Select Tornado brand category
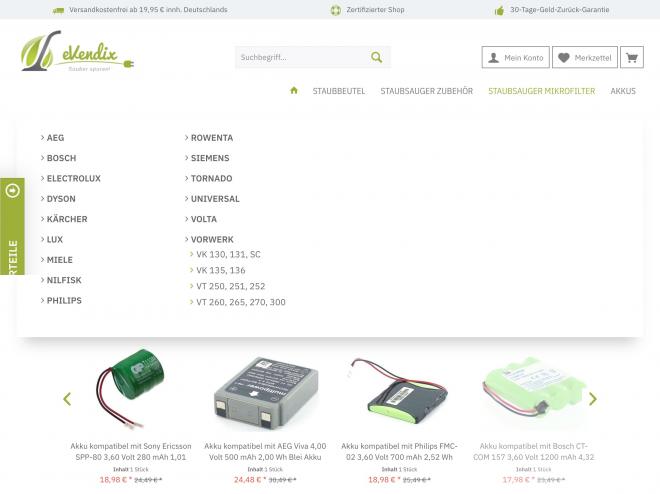Image resolution: width=660 pixels, height=494 pixels. [211, 178]
